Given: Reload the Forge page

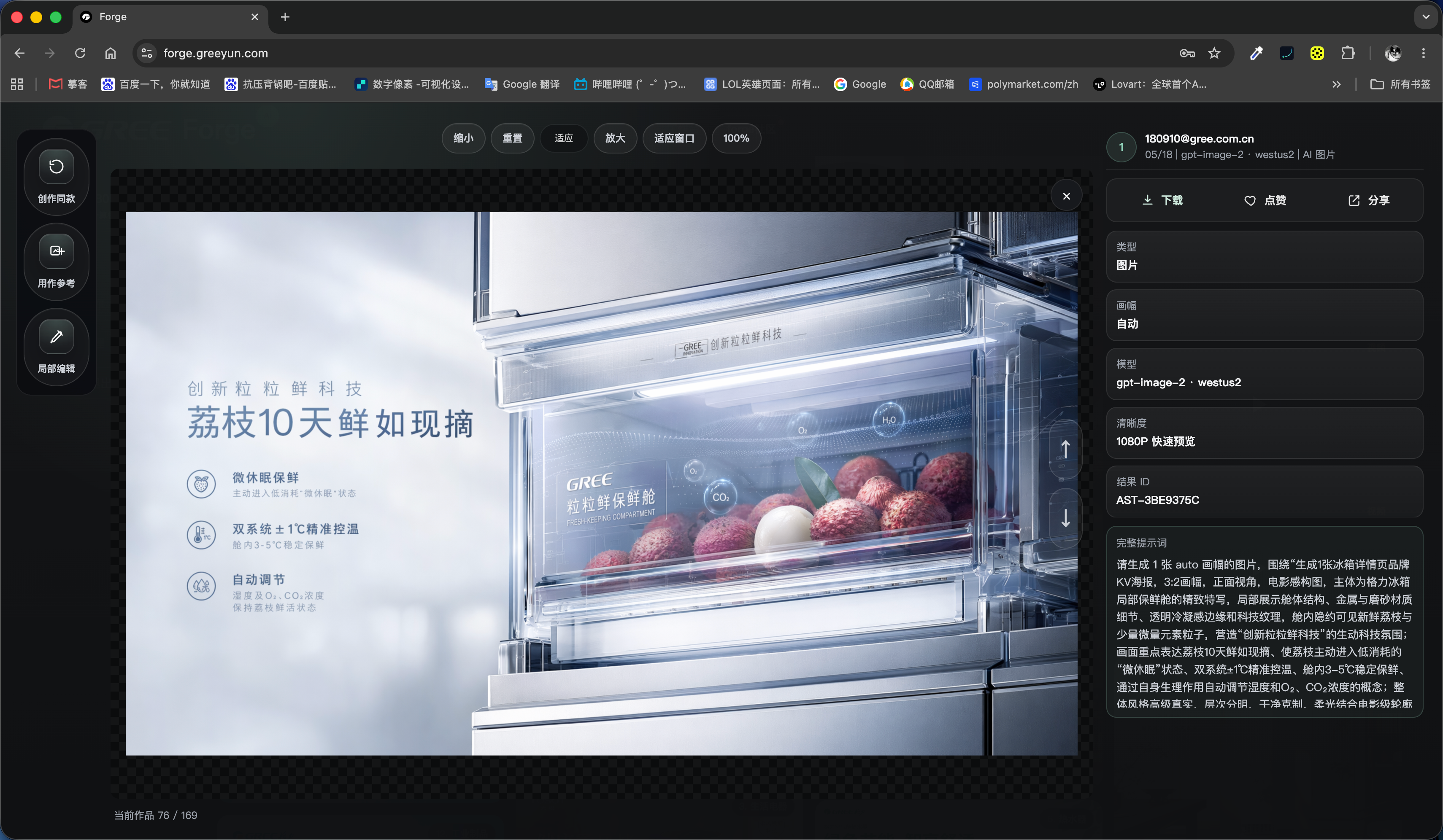Looking at the screenshot, I should point(80,53).
